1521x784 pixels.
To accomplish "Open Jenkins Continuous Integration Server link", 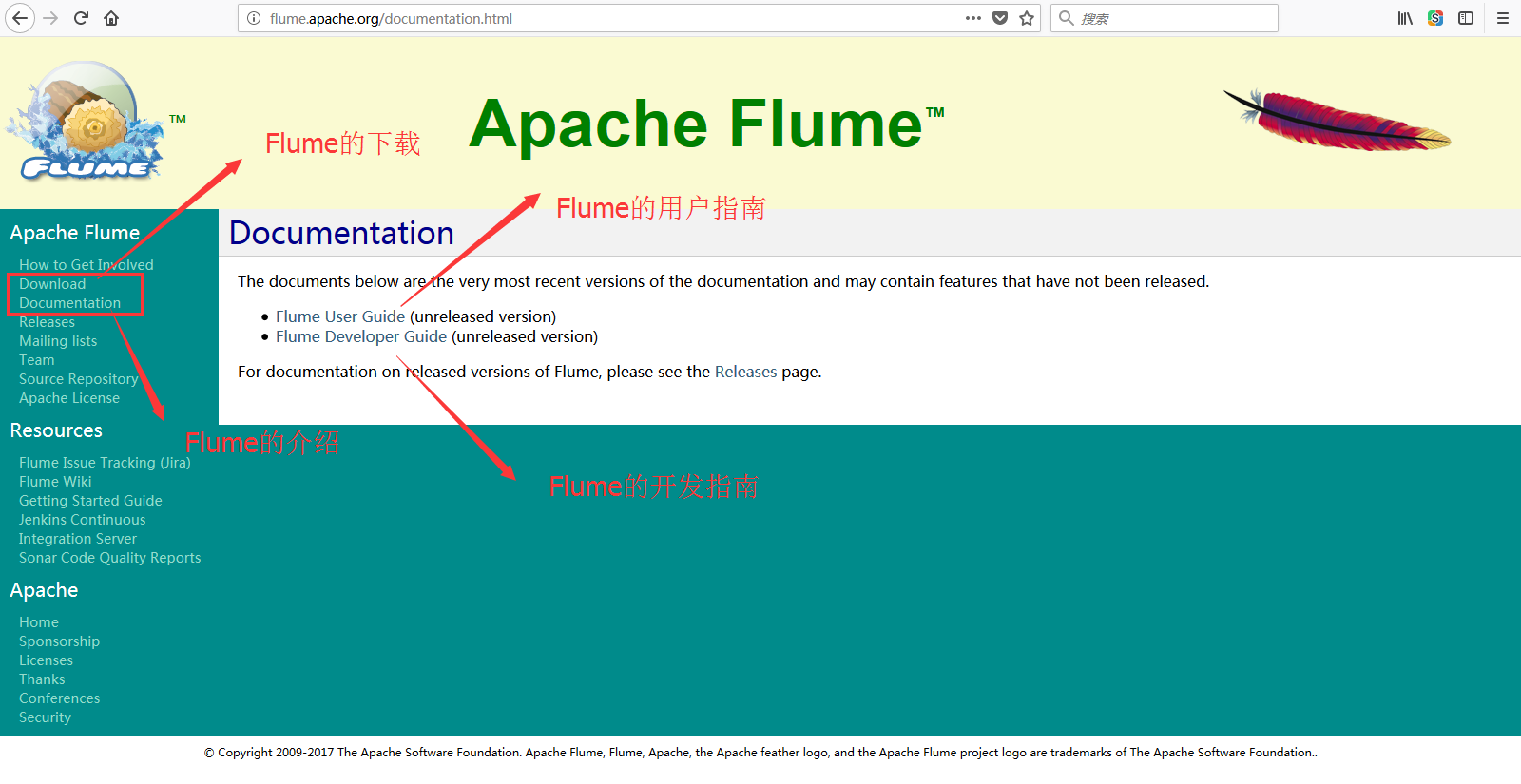I will [x=83, y=529].
